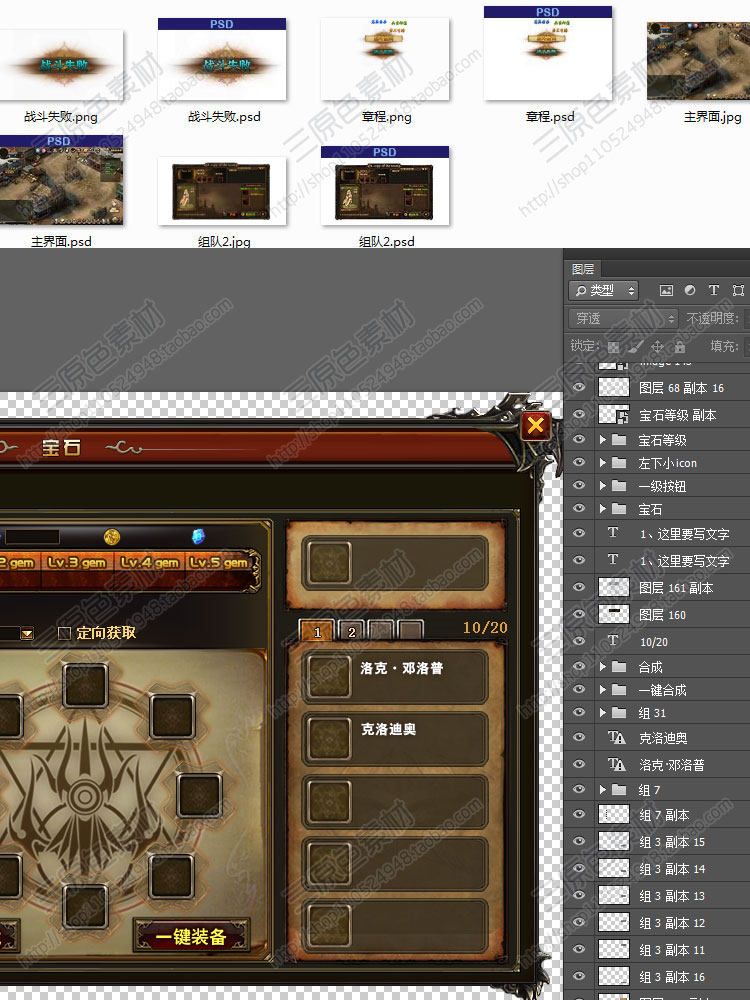Screen dimensions: 750x1000
Task: Click the blue gem currency icon
Action: click(x=198, y=537)
